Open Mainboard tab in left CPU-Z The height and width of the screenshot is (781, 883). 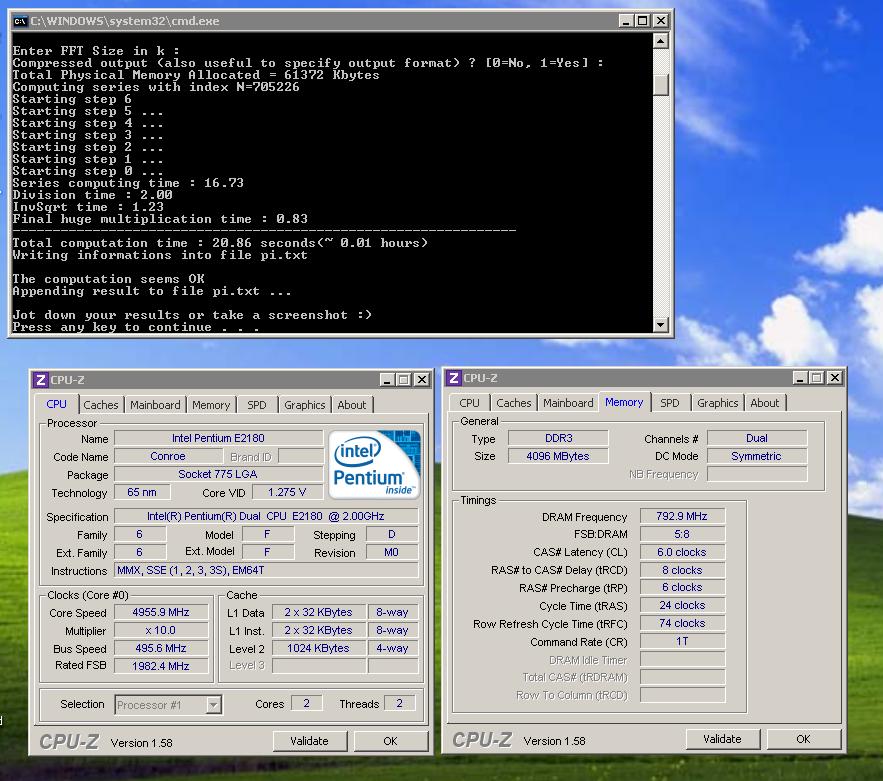(155, 405)
